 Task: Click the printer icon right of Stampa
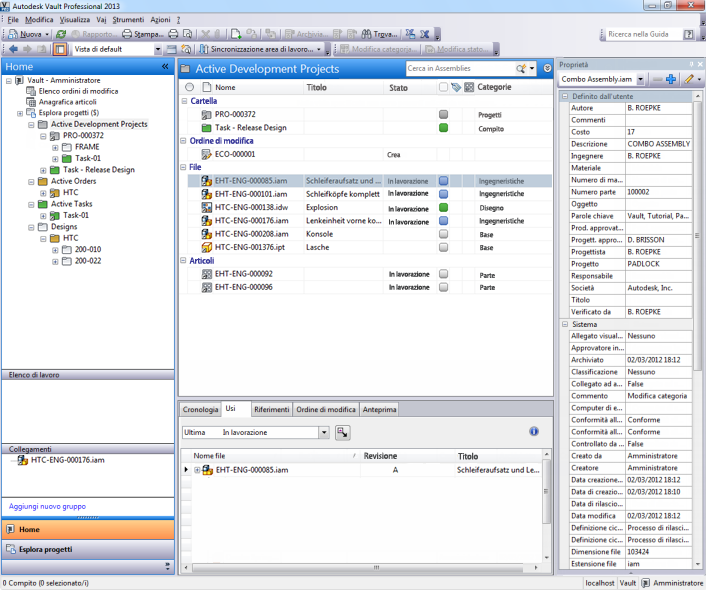[173, 34]
